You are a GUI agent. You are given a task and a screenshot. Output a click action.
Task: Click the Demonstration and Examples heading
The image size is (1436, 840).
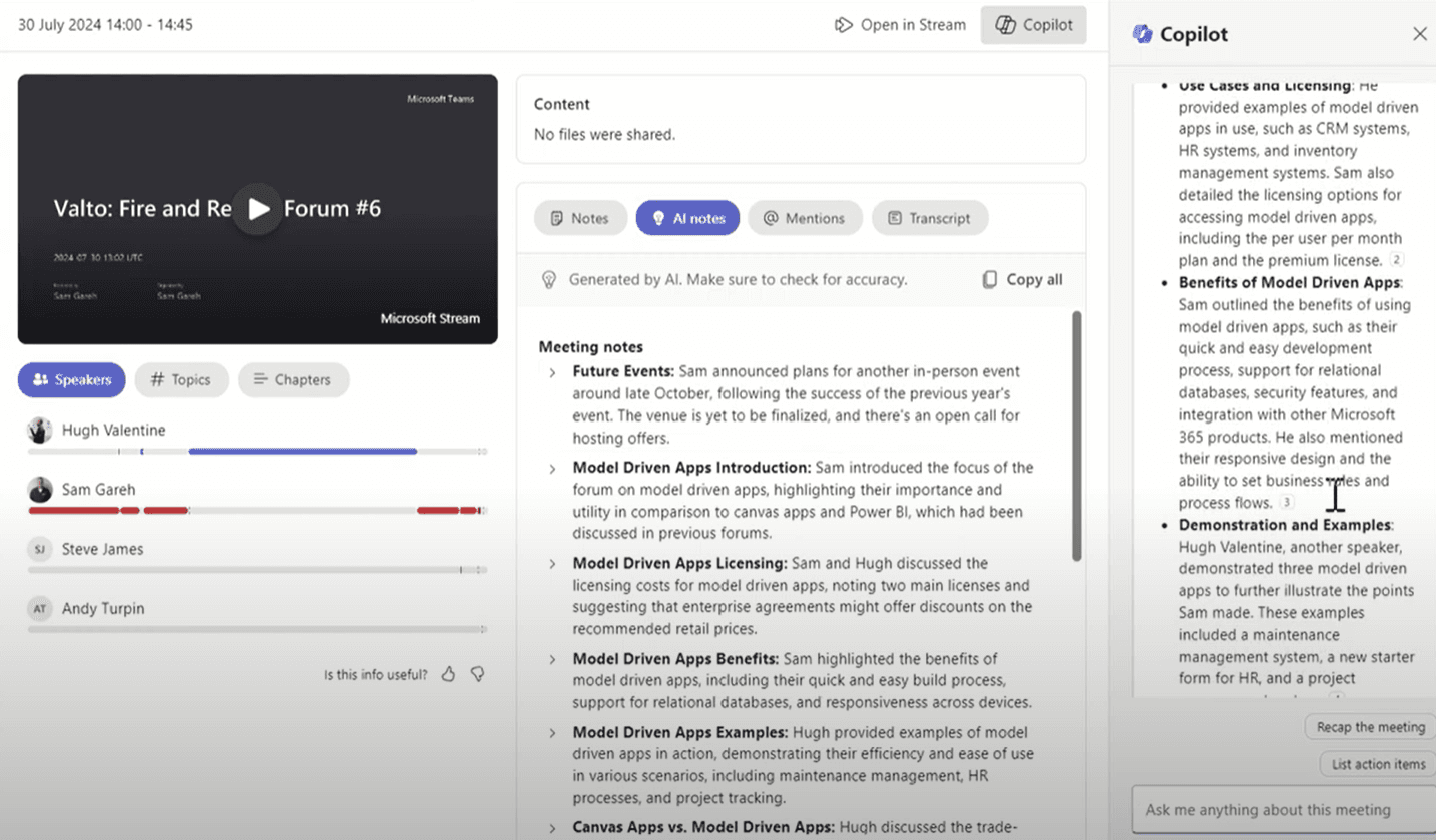pos(1285,524)
